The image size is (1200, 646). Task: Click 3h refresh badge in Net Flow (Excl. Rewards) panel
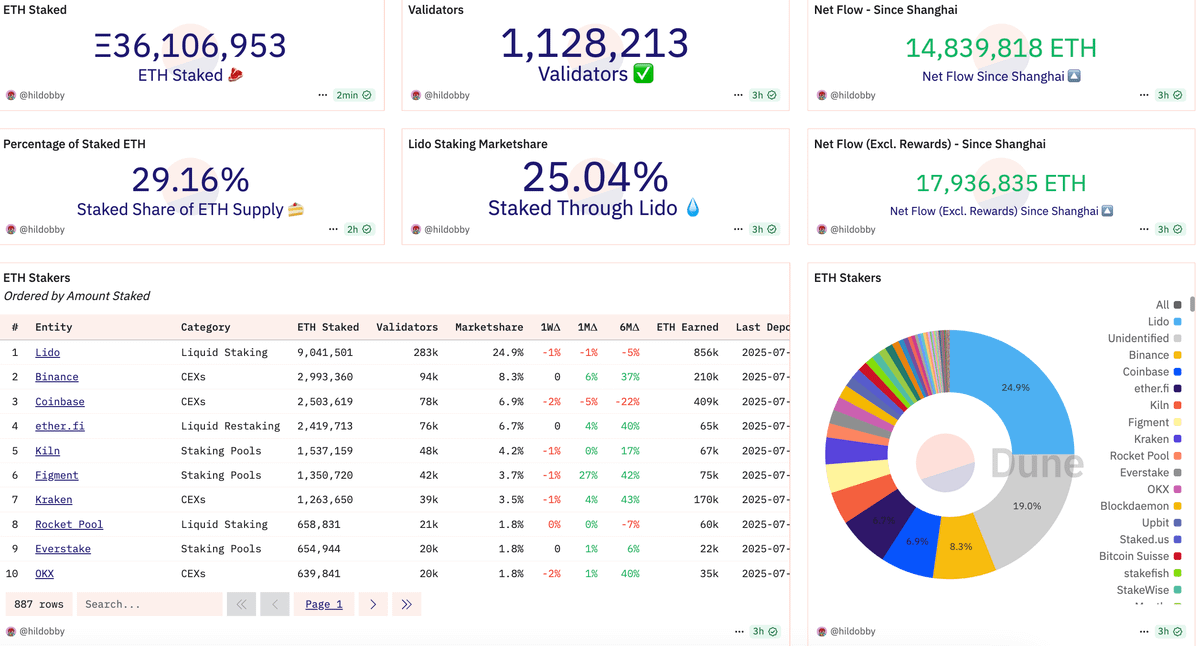tap(1170, 229)
